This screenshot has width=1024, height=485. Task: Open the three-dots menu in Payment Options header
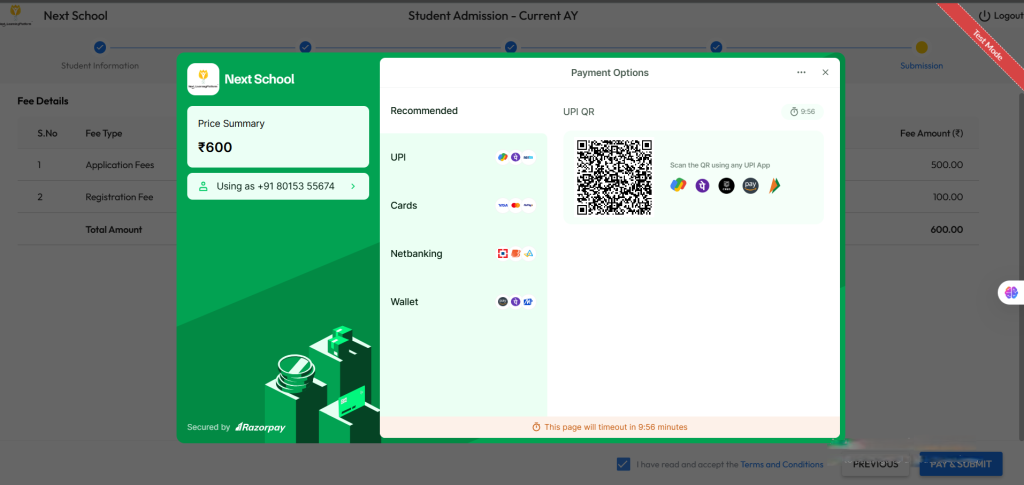(801, 72)
